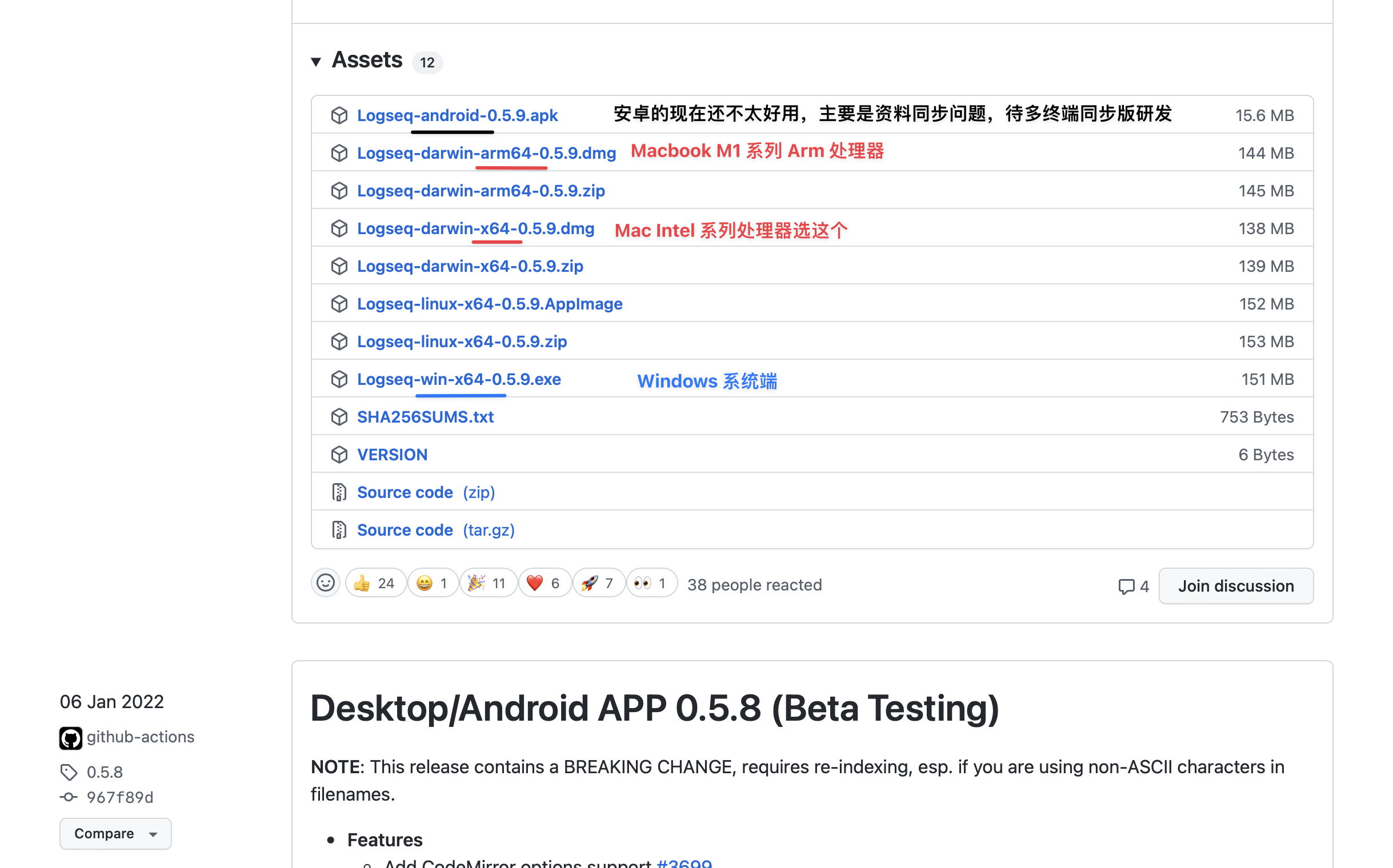1393x868 pixels.
Task: Open issue #3699 link
Action: click(684, 862)
